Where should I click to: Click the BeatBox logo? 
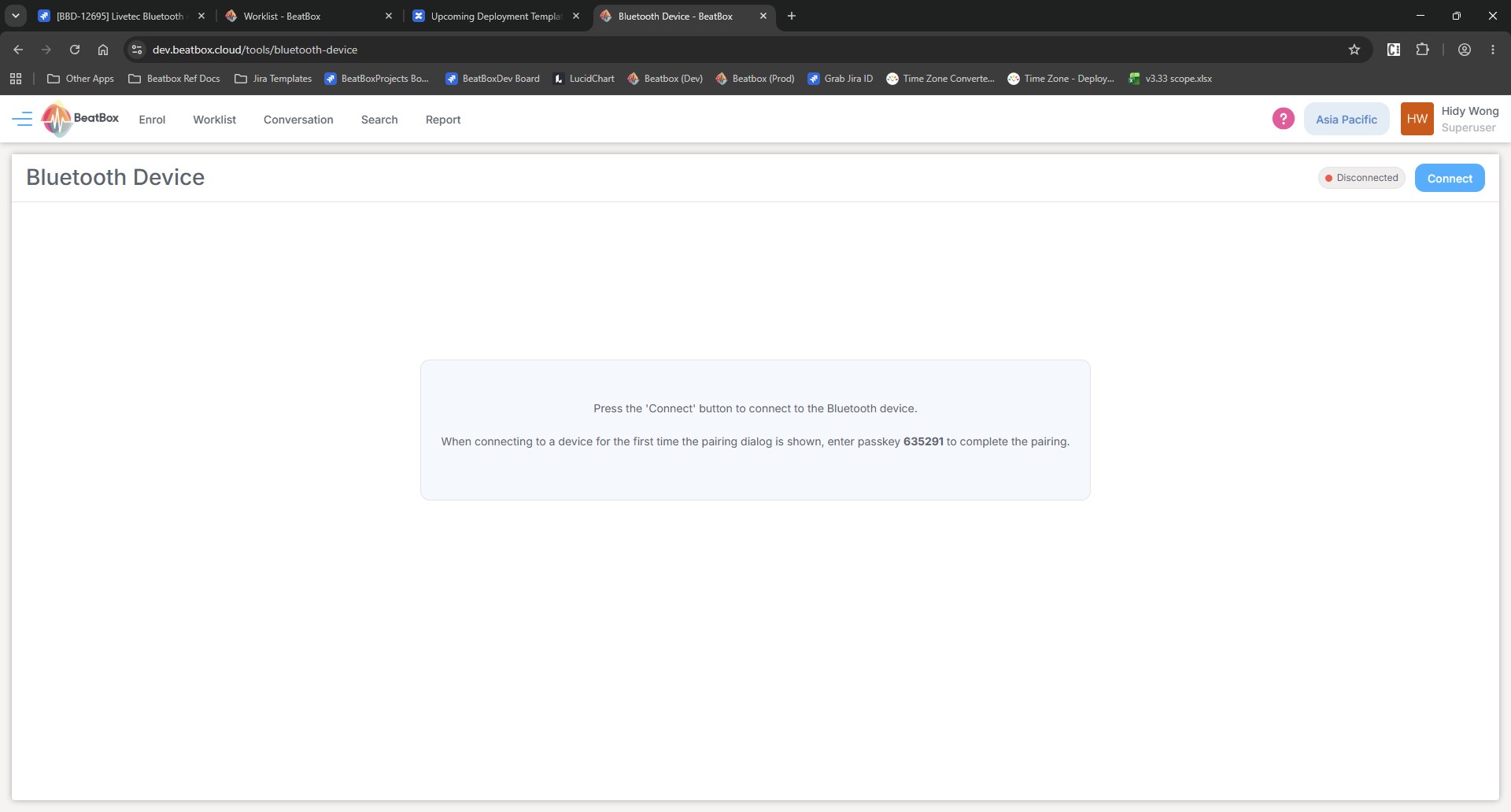pos(80,119)
